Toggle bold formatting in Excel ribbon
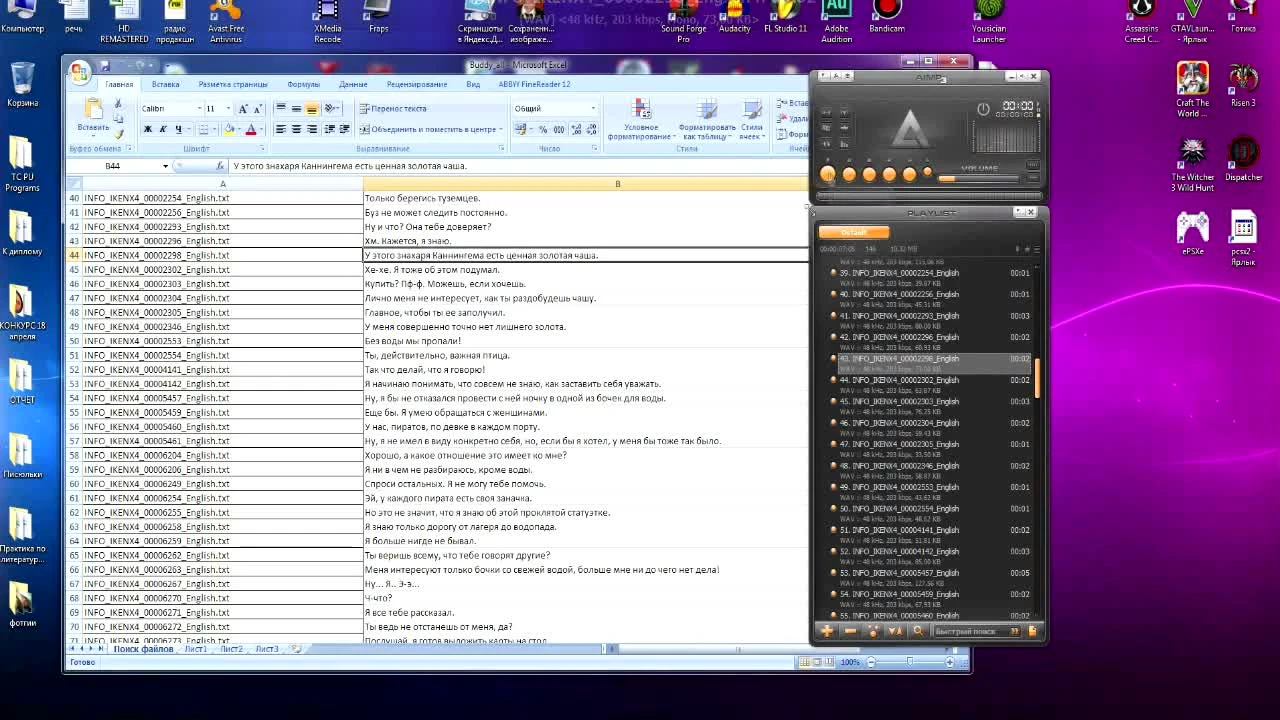Screen dimensions: 1280x720 (x=148, y=129)
